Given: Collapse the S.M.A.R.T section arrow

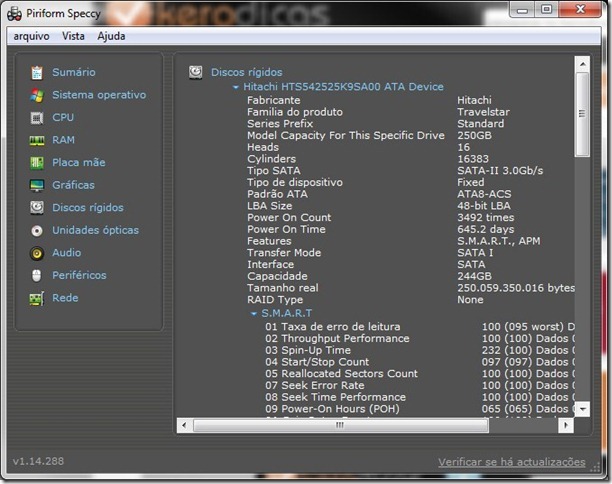Looking at the screenshot, I should tap(254, 313).
